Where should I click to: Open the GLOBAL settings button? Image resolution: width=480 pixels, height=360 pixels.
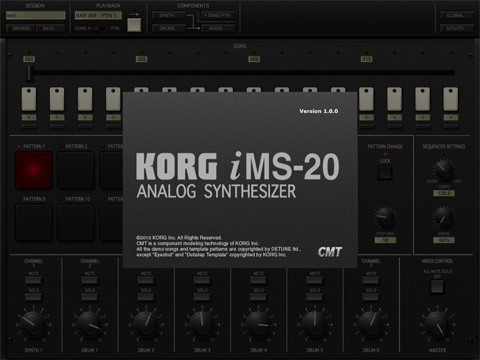(x=457, y=15)
